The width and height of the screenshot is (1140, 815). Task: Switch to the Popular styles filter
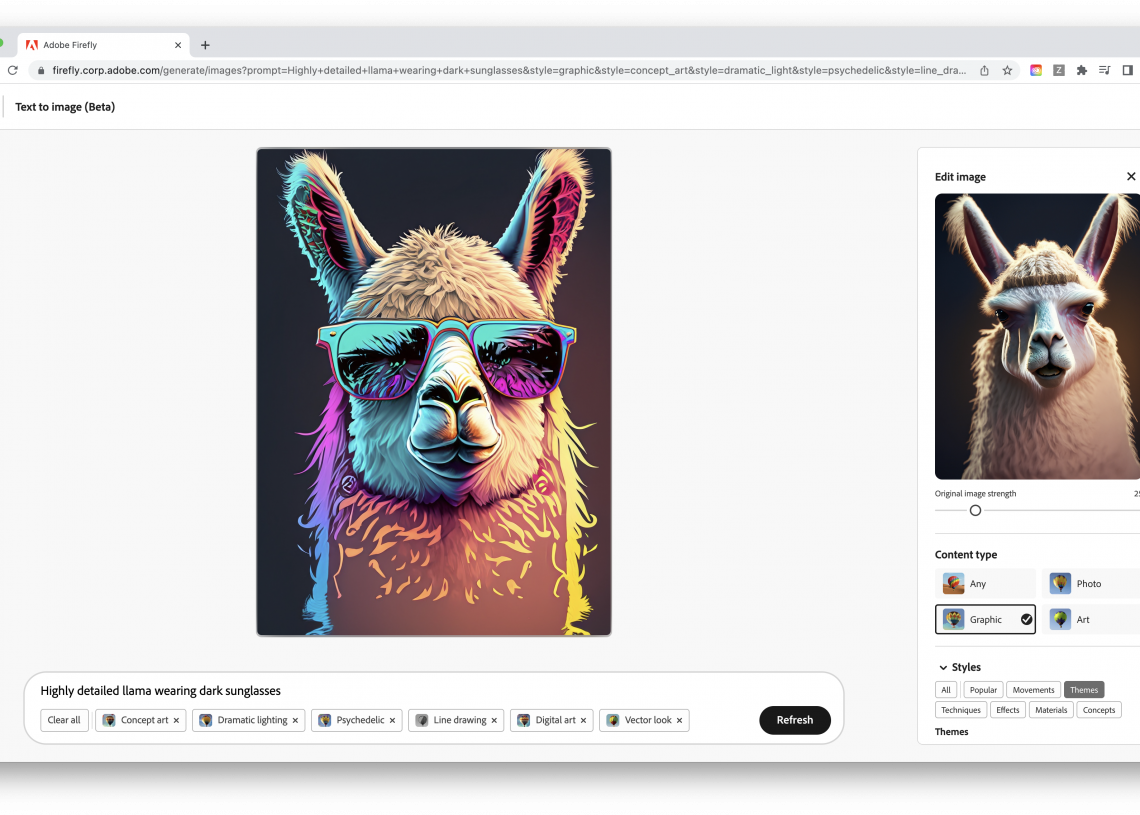[x=983, y=690]
